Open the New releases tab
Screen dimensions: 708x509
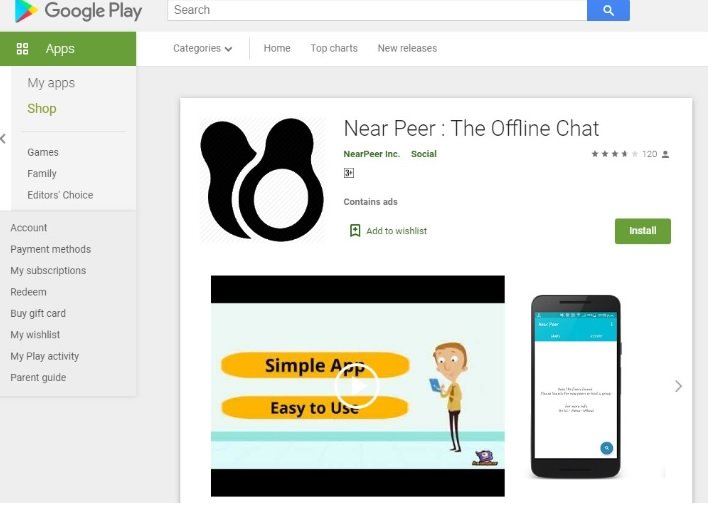[407, 48]
